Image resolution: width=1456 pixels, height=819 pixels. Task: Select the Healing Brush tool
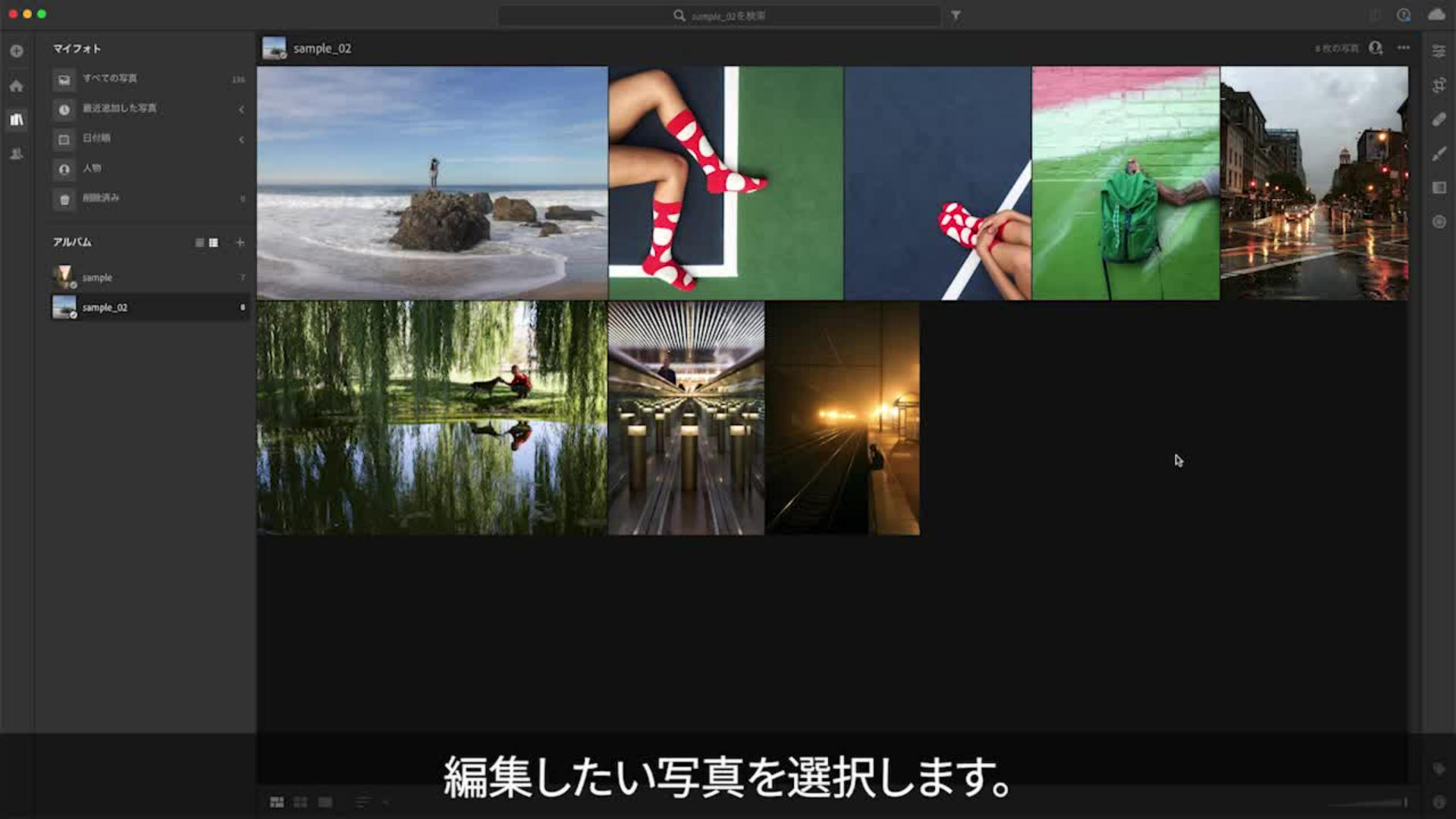pos(1439,119)
